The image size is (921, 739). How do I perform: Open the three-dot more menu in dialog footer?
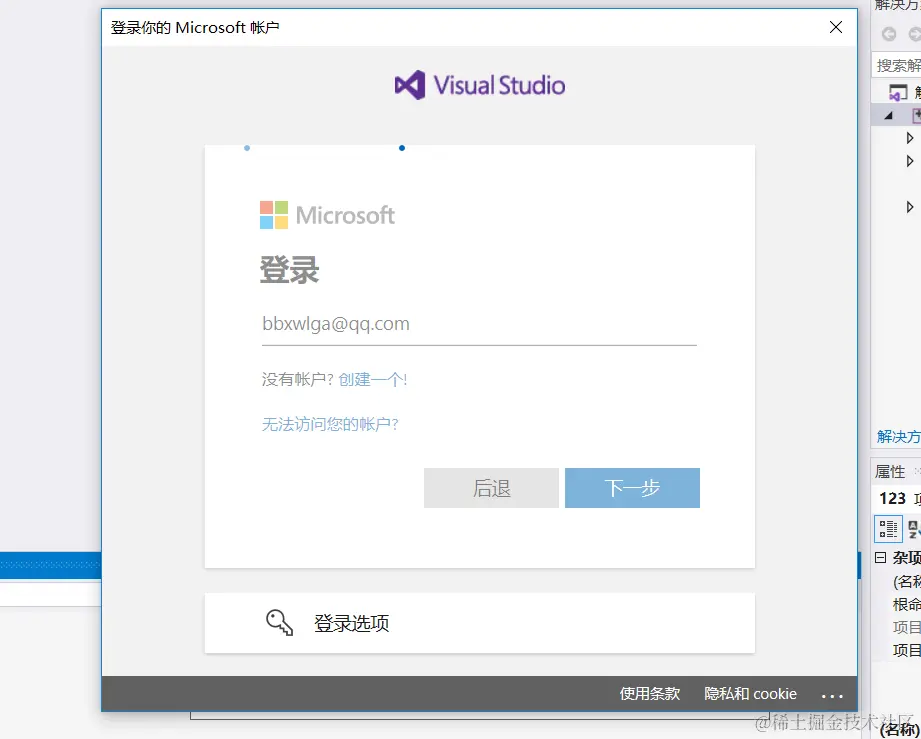click(x=832, y=696)
